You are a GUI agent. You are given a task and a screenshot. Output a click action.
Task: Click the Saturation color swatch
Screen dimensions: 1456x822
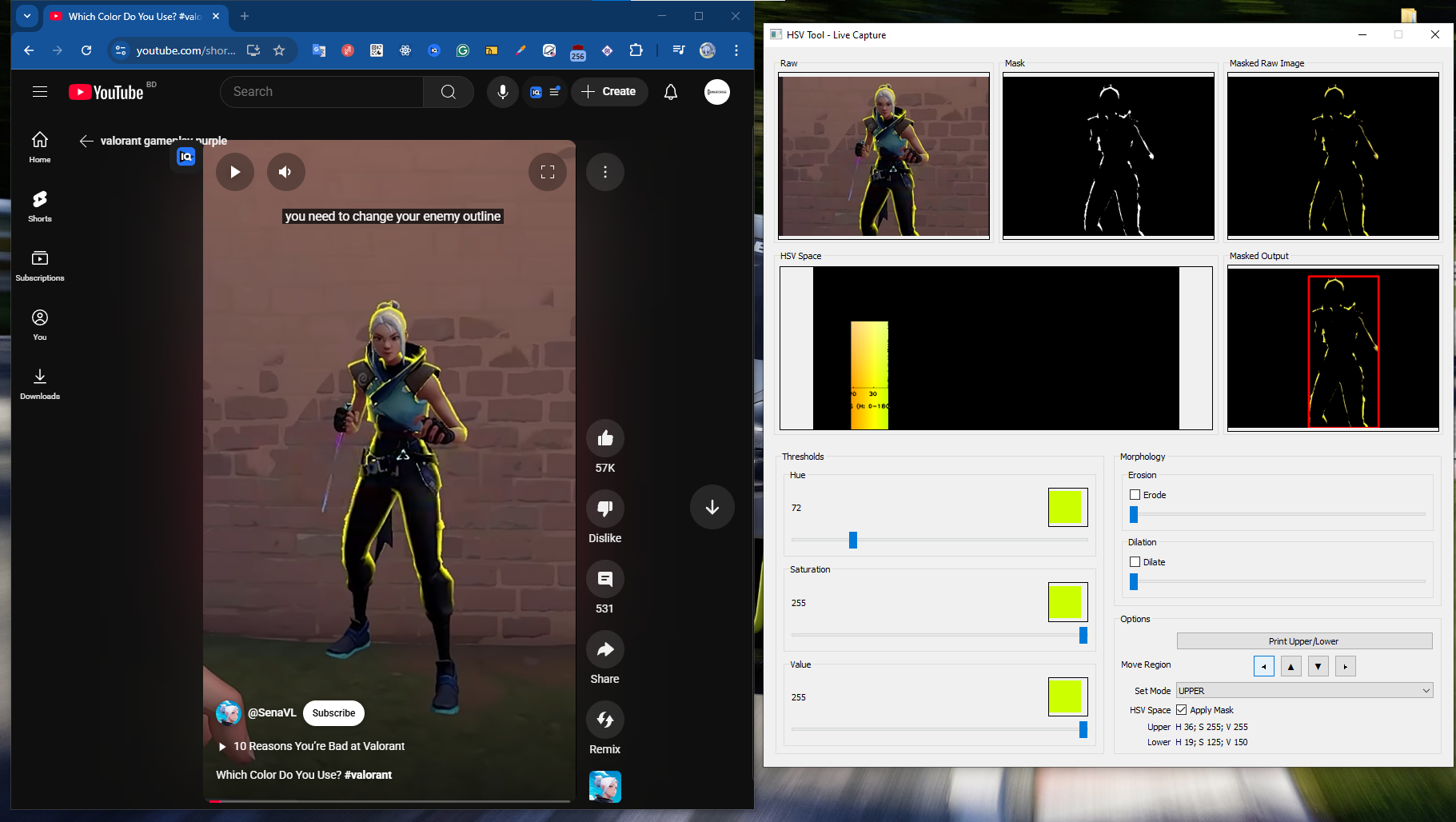(1067, 602)
